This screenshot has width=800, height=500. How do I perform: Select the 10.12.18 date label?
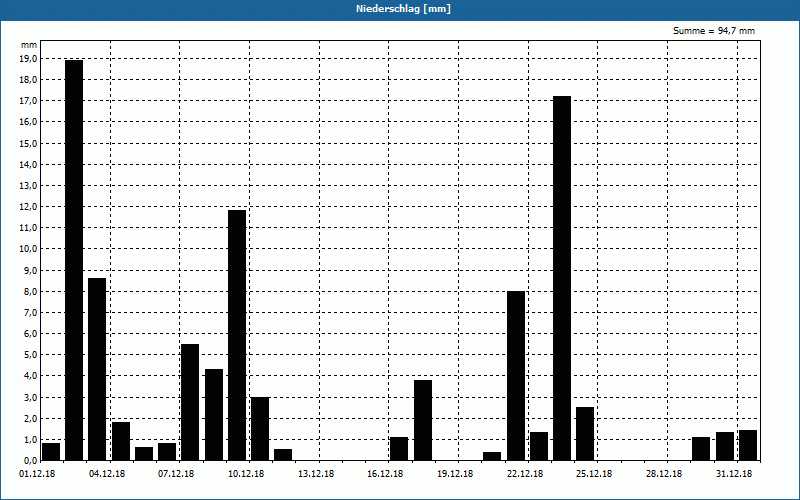tap(246, 474)
